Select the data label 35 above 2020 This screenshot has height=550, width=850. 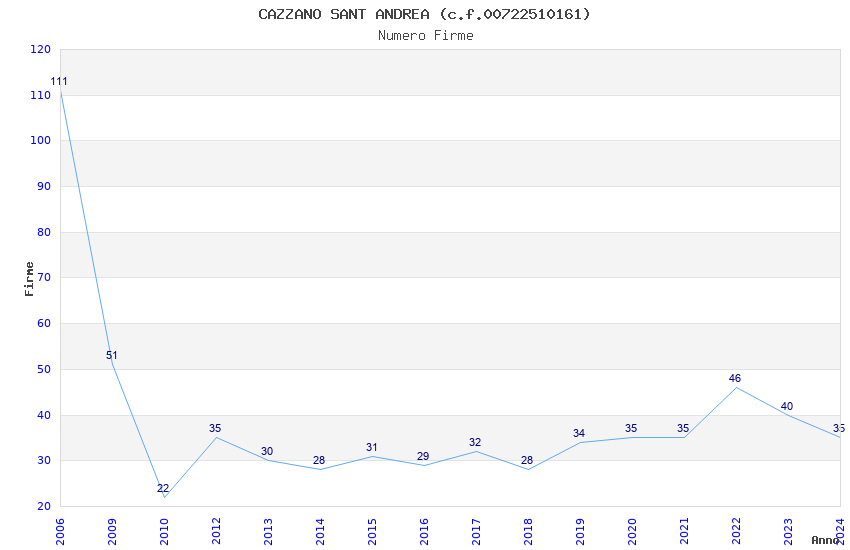(x=631, y=428)
